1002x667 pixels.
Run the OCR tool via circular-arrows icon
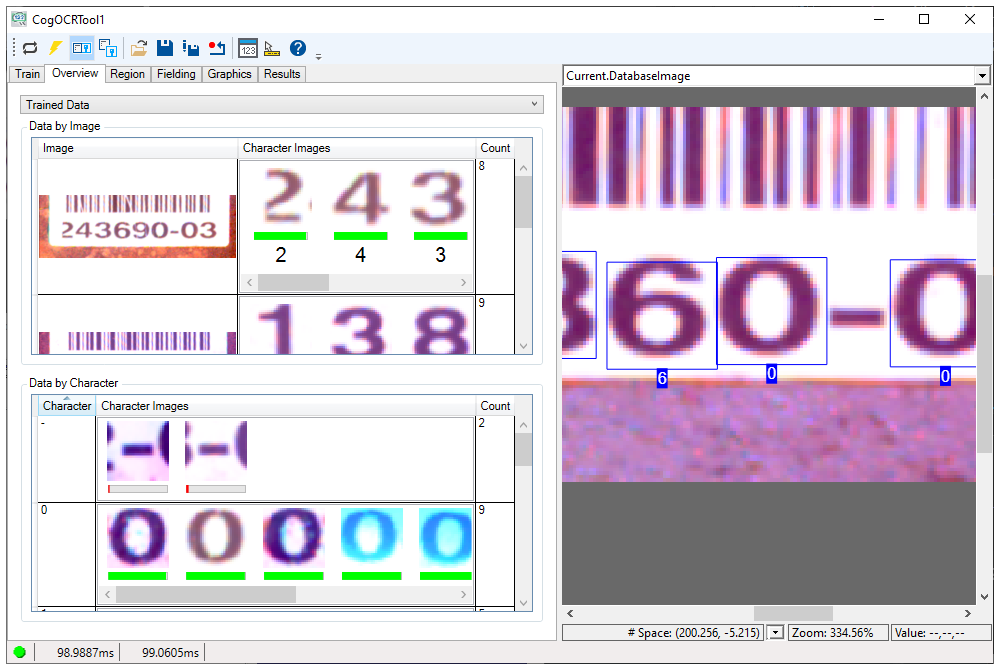[x=28, y=47]
